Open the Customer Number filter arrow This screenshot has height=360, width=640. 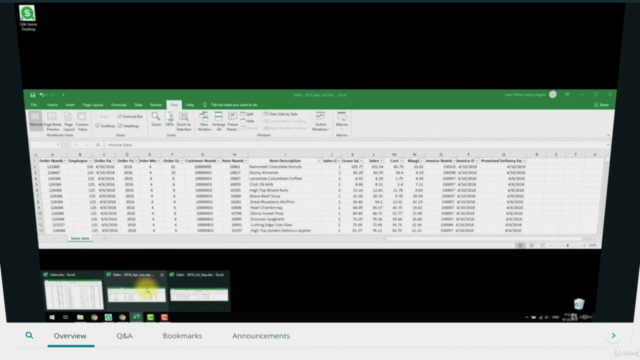point(219,161)
